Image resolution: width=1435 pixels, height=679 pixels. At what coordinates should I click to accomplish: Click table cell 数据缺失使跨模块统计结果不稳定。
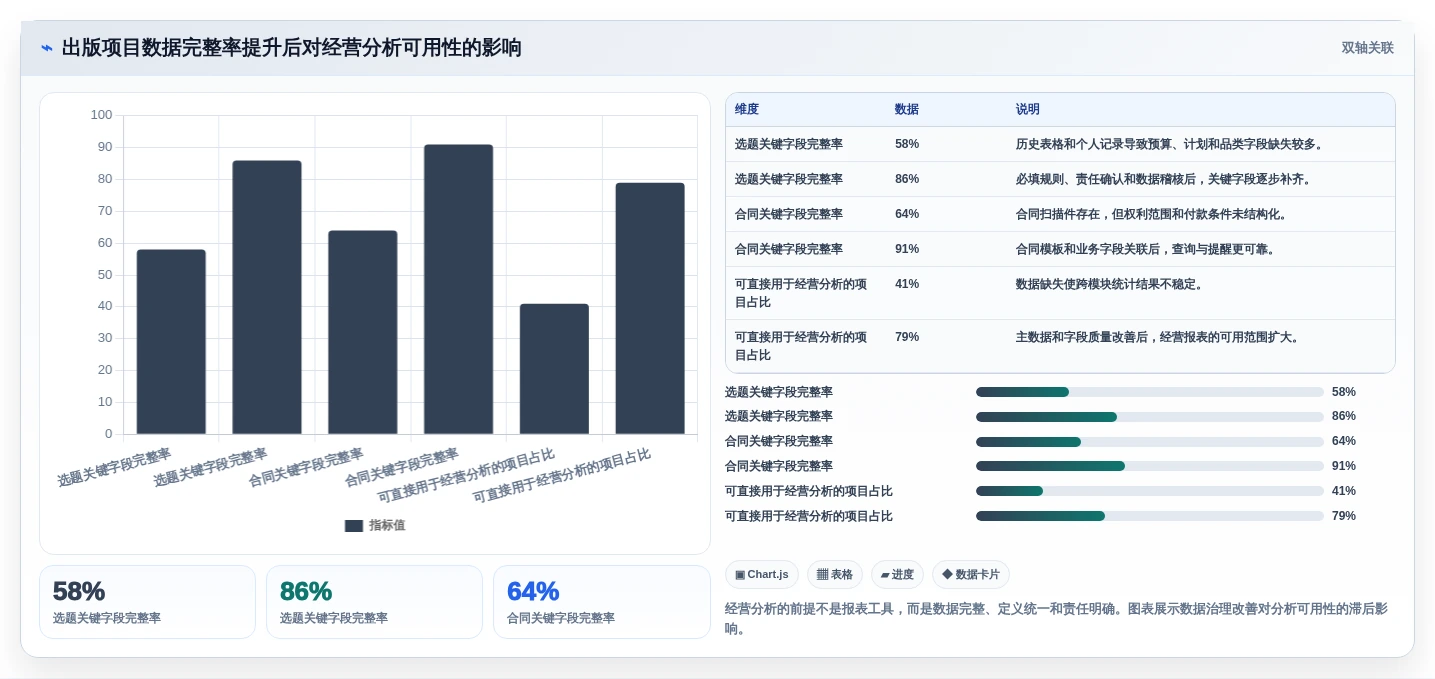(x=1112, y=284)
